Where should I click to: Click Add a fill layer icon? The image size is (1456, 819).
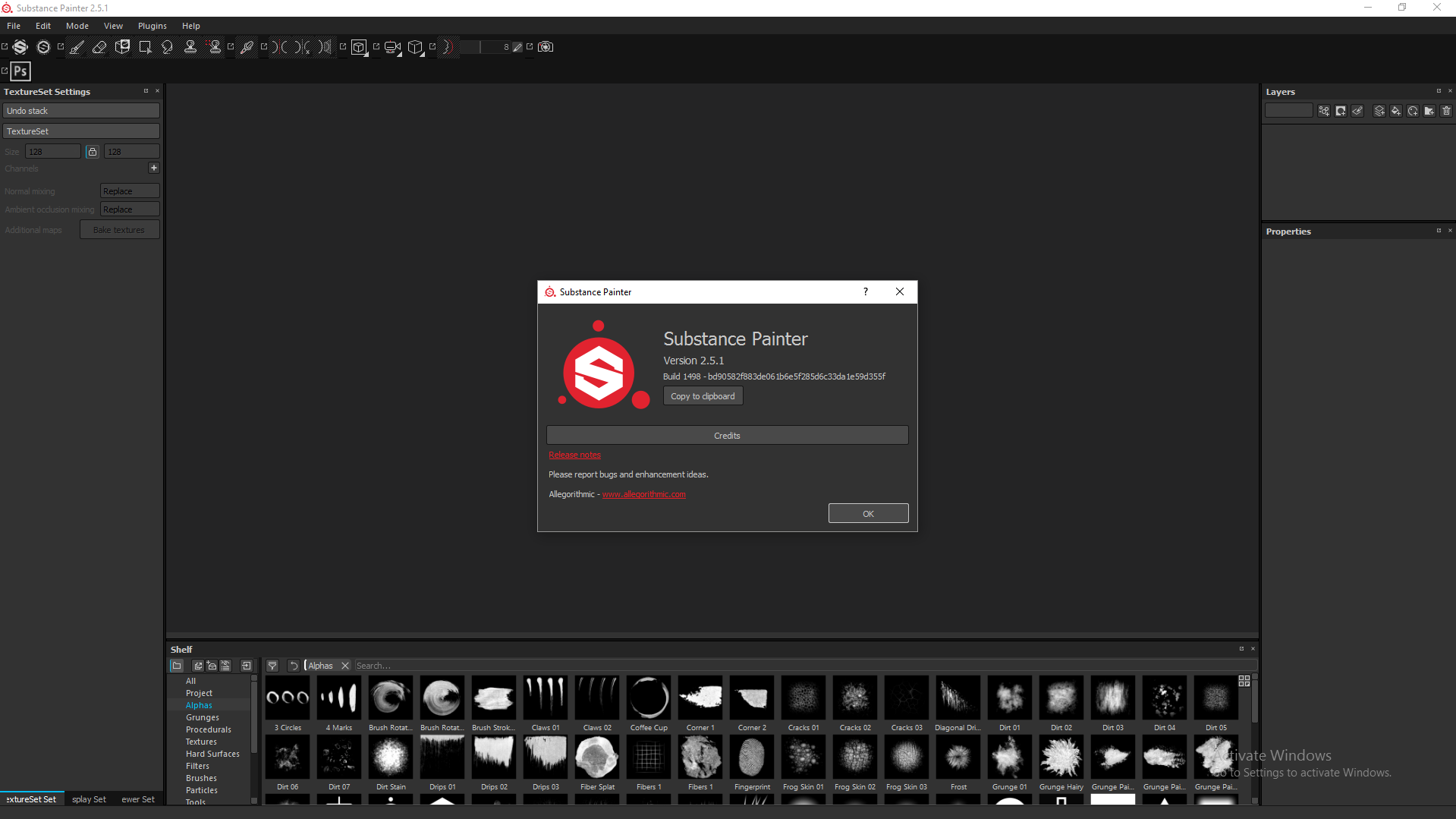pyautogui.click(x=1396, y=111)
